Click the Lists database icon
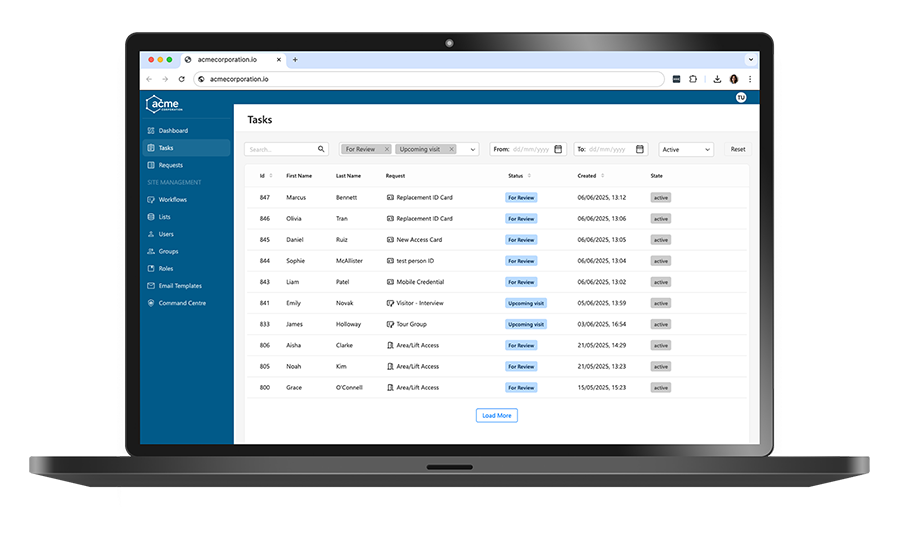Screen dimensions: 900x538 tap(151, 217)
